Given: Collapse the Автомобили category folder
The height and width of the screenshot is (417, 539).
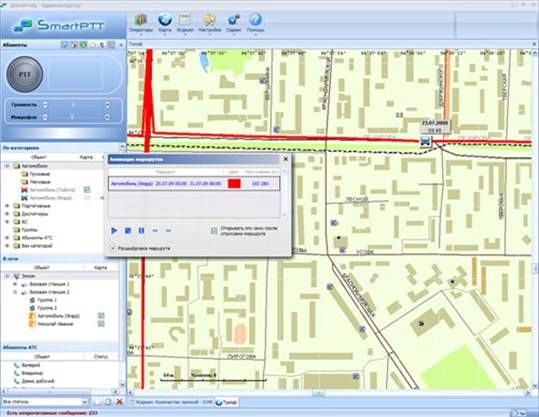Looking at the screenshot, I should point(7,166).
